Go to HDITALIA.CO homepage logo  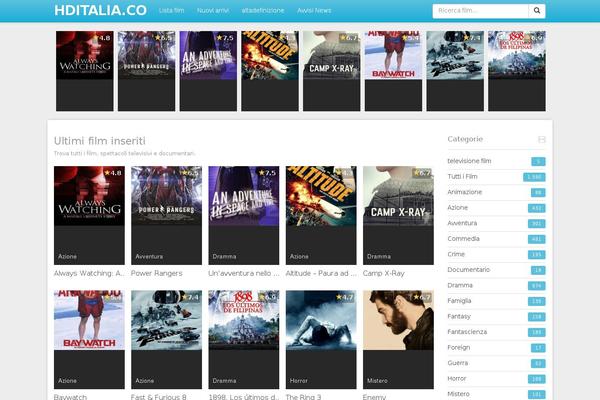[x=100, y=10]
